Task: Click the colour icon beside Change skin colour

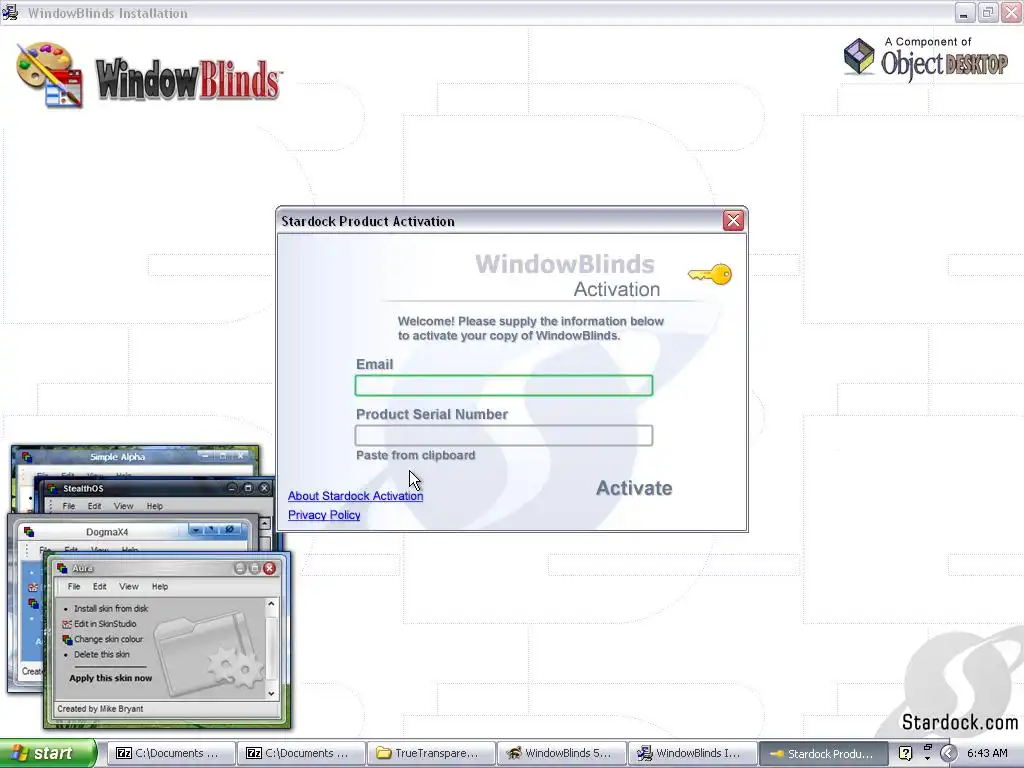Action: (67, 639)
